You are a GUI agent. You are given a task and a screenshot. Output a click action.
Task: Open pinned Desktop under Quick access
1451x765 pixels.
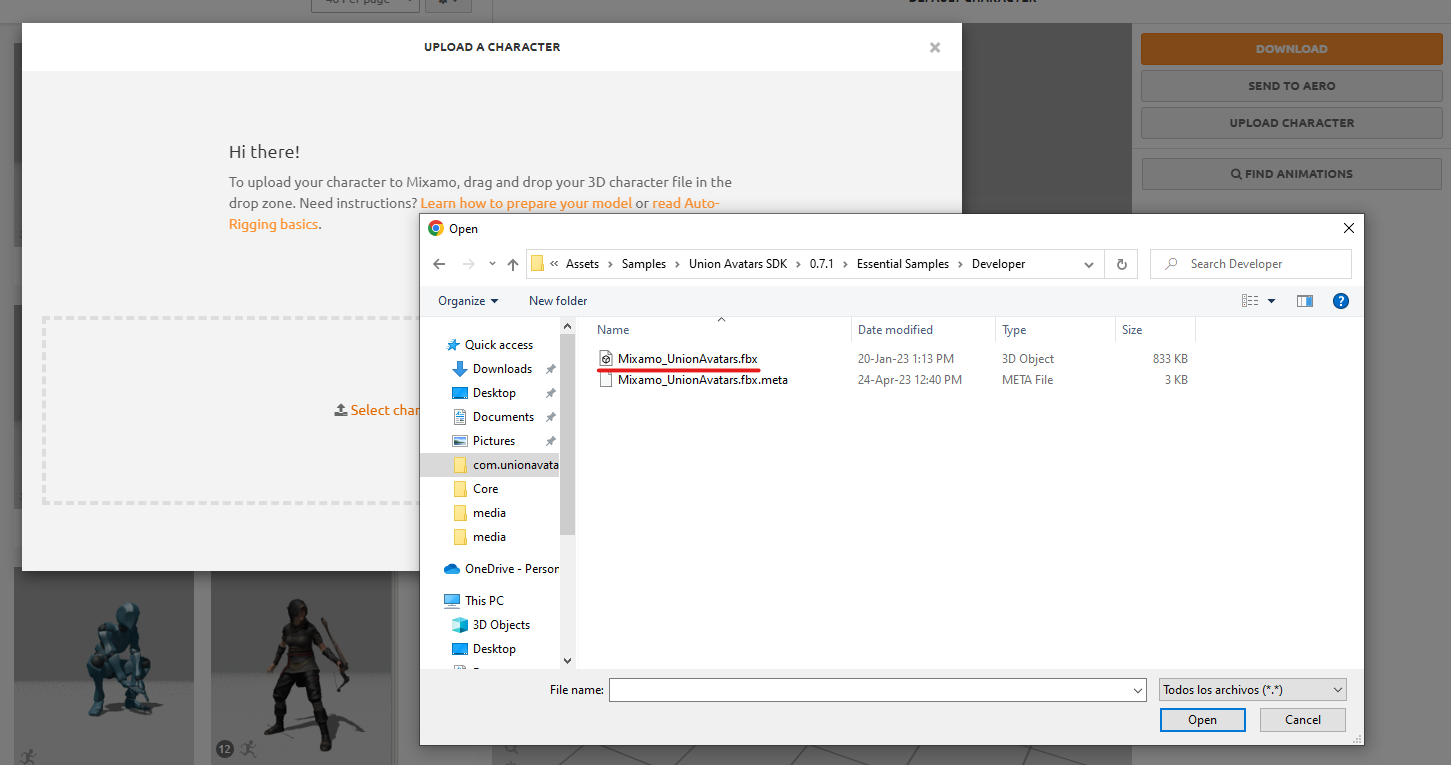click(494, 393)
